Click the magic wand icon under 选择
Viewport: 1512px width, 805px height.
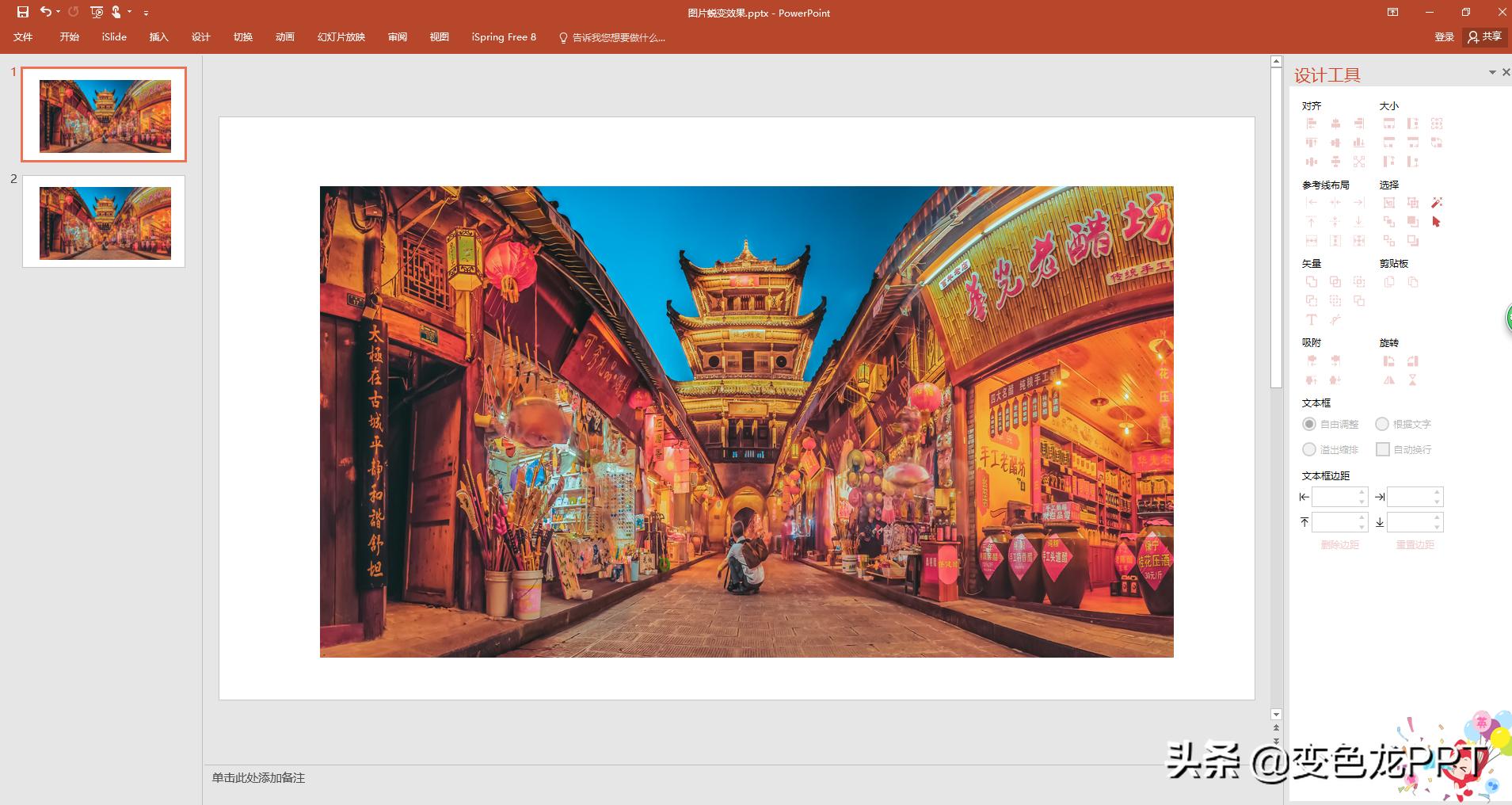pos(1437,203)
